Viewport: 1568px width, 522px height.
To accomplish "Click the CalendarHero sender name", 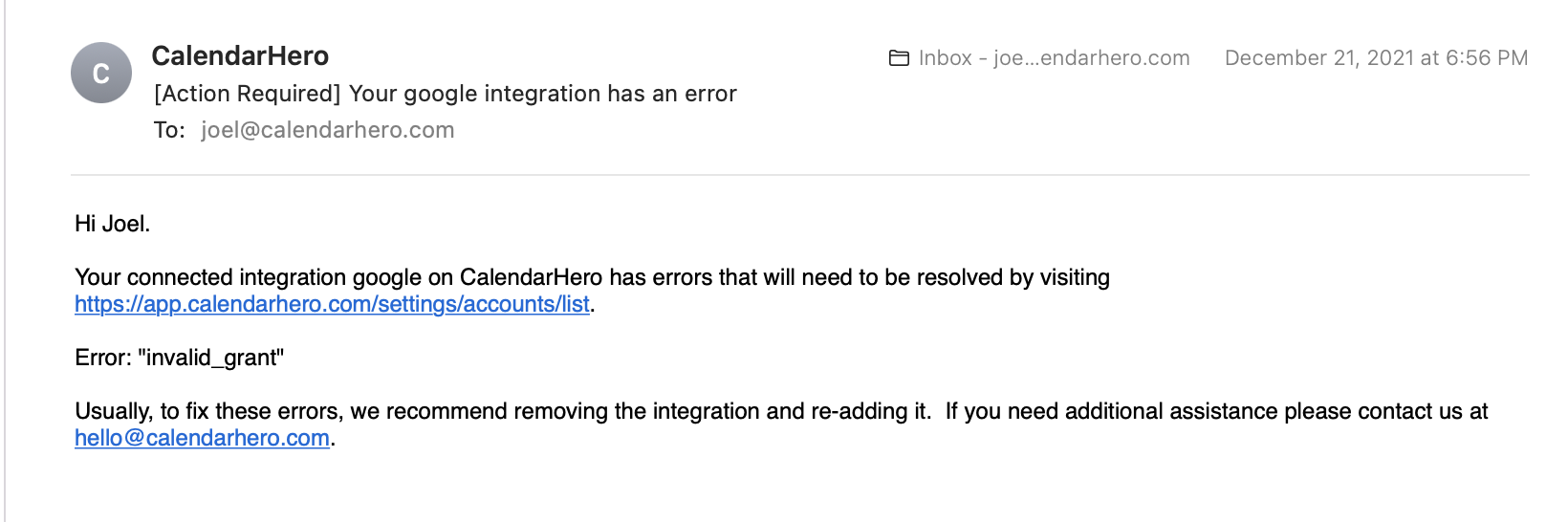I will (240, 56).
